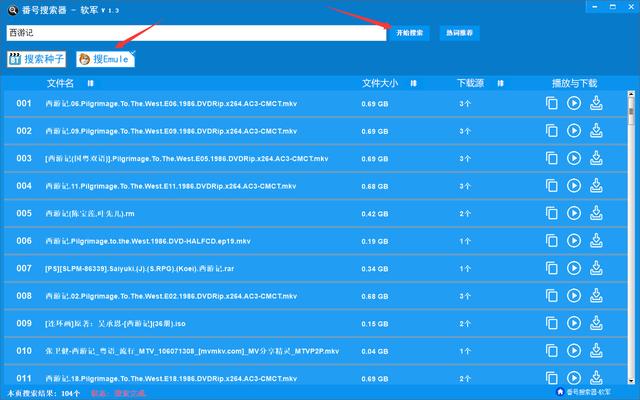Image resolution: width=640 pixels, height=400 pixels.
Task: Download the row 001 E06 file
Action: point(596,103)
